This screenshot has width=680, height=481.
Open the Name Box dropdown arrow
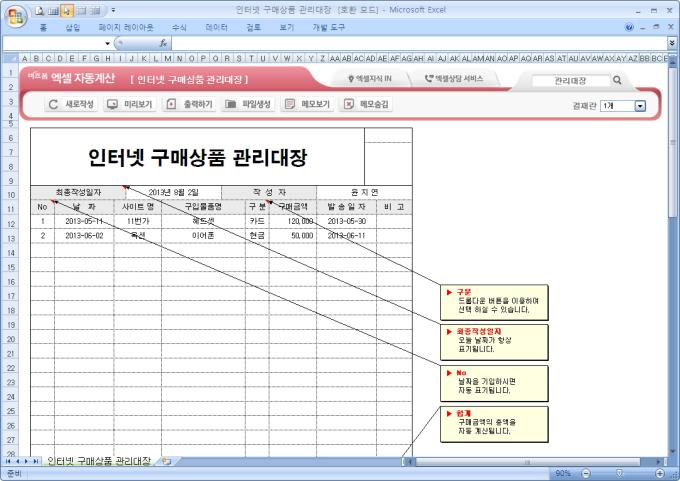point(107,43)
